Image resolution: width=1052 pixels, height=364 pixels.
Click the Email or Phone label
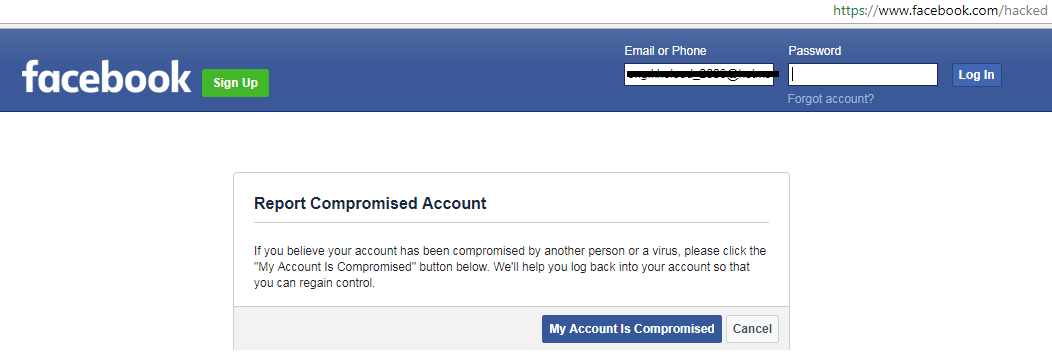coord(665,51)
